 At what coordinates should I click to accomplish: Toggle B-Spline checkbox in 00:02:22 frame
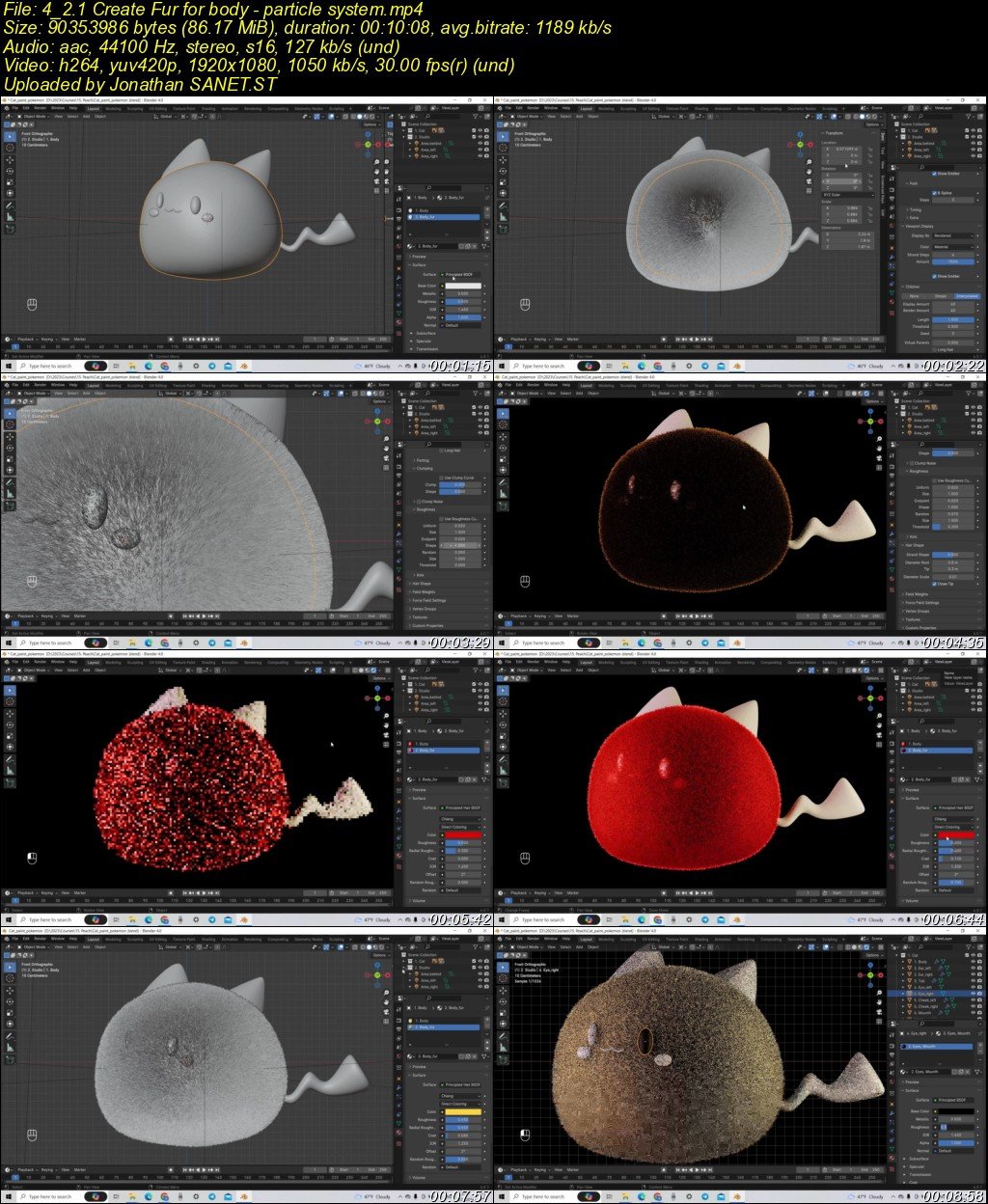click(x=934, y=193)
